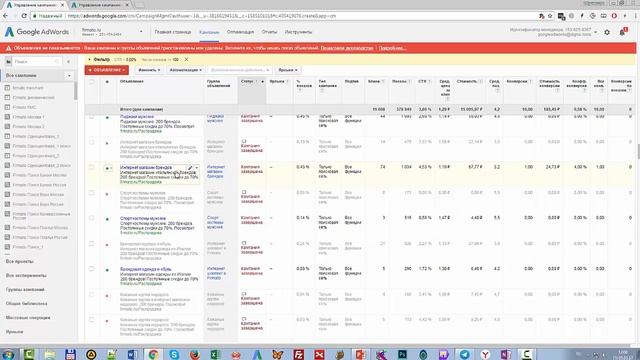Open Firefox from the taskbar
The height and width of the screenshot is (360, 640).
pos(195,354)
